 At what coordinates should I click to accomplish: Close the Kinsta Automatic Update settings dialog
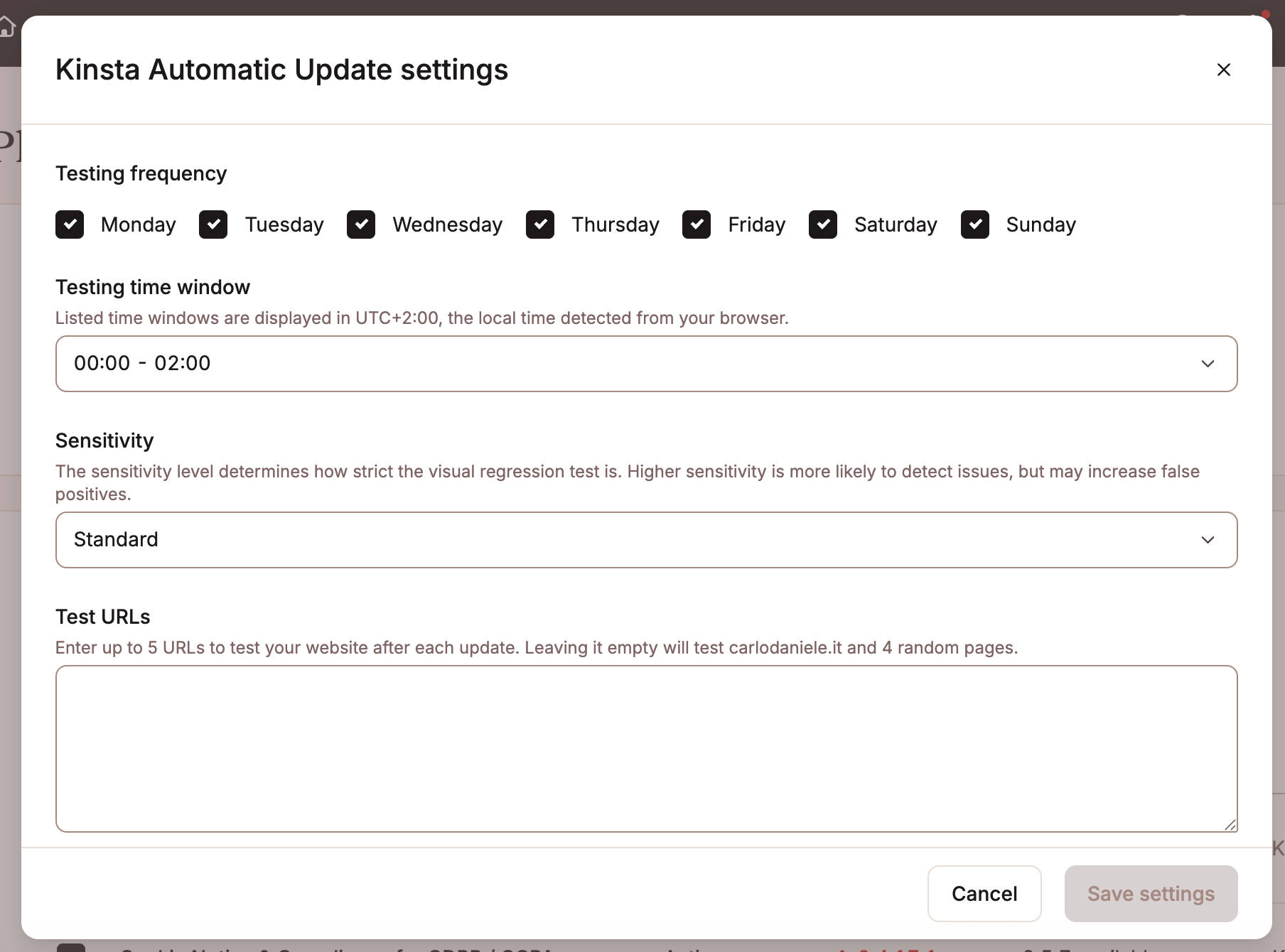click(x=1224, y=70)
